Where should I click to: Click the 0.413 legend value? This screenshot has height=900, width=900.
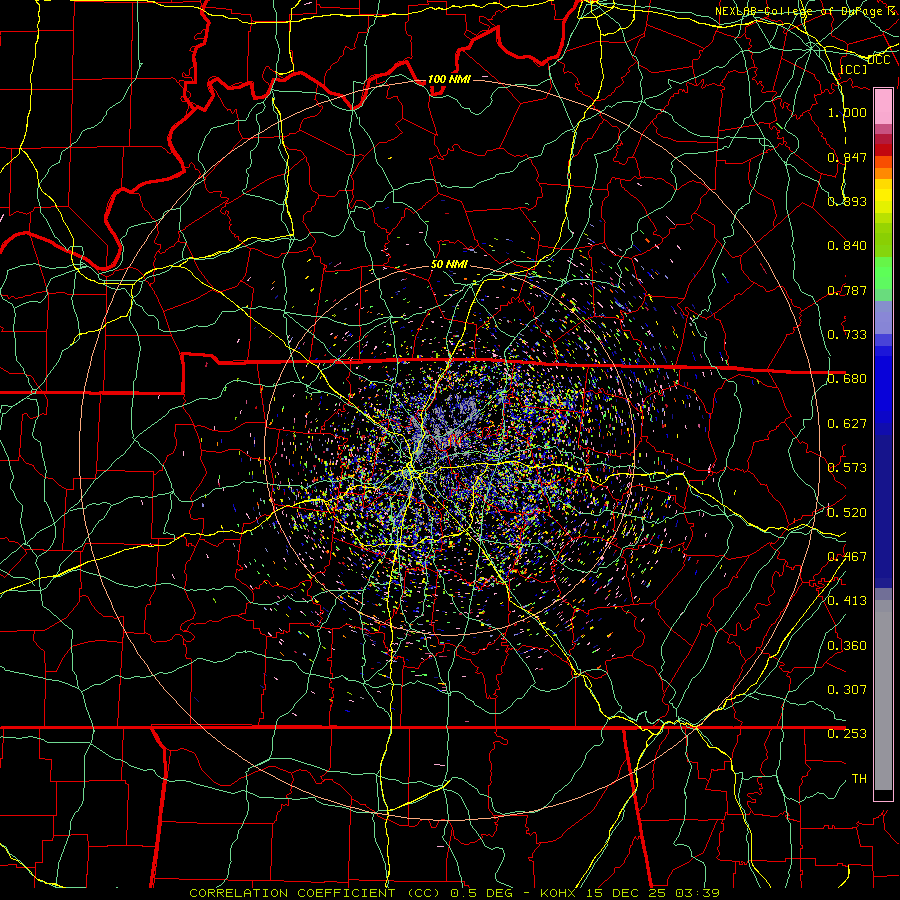click(847, 601)
